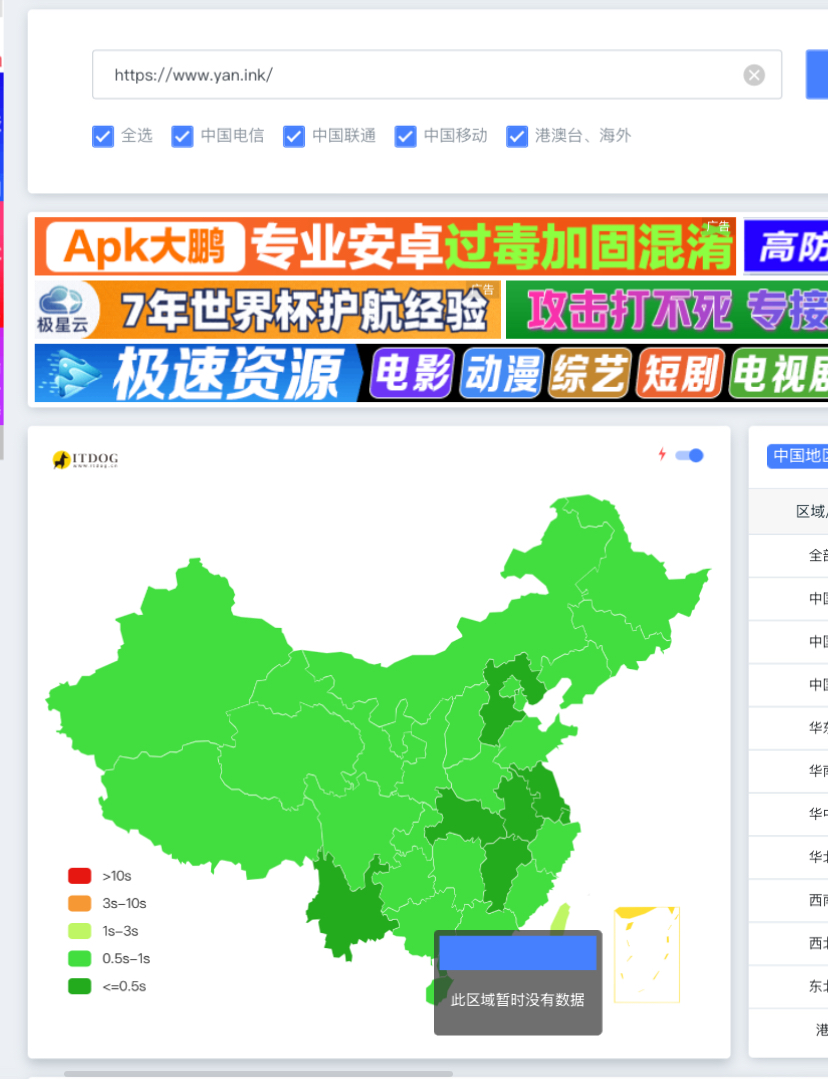Click the blue search button beside URL
The image size is (828, 1079).
coord(817,74)
